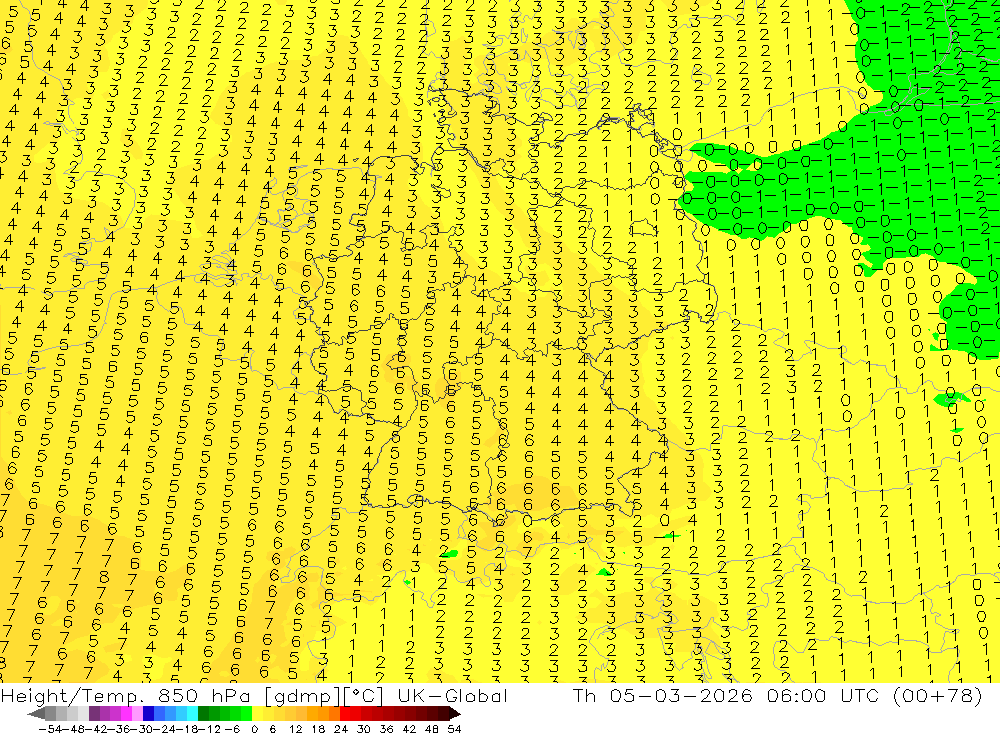The height and width of the screenshot is (733, 1000).
Task: Click the left arrow end of color scale
Action: pos(36,714)
